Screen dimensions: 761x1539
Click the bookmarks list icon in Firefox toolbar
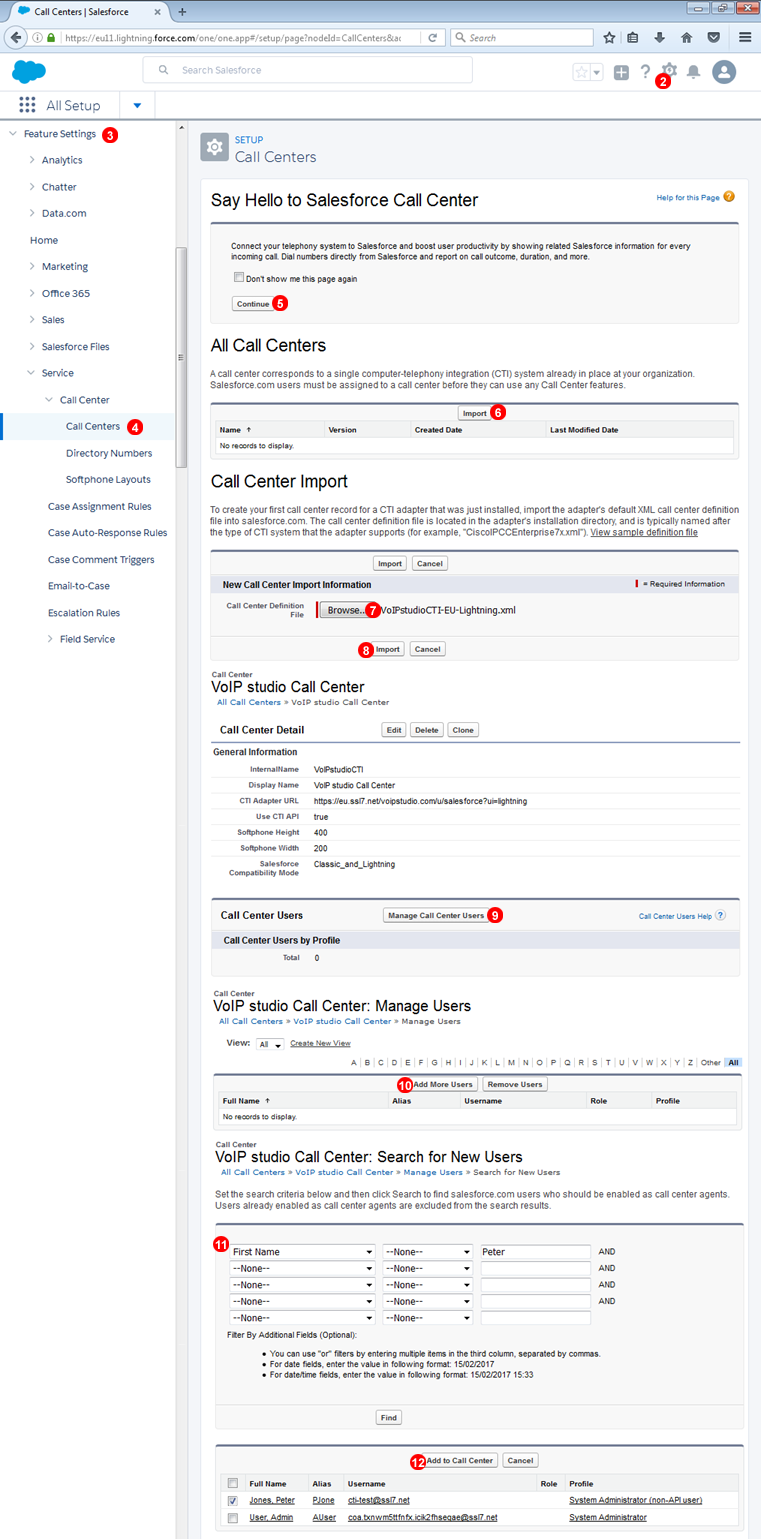tap(633, 37)
